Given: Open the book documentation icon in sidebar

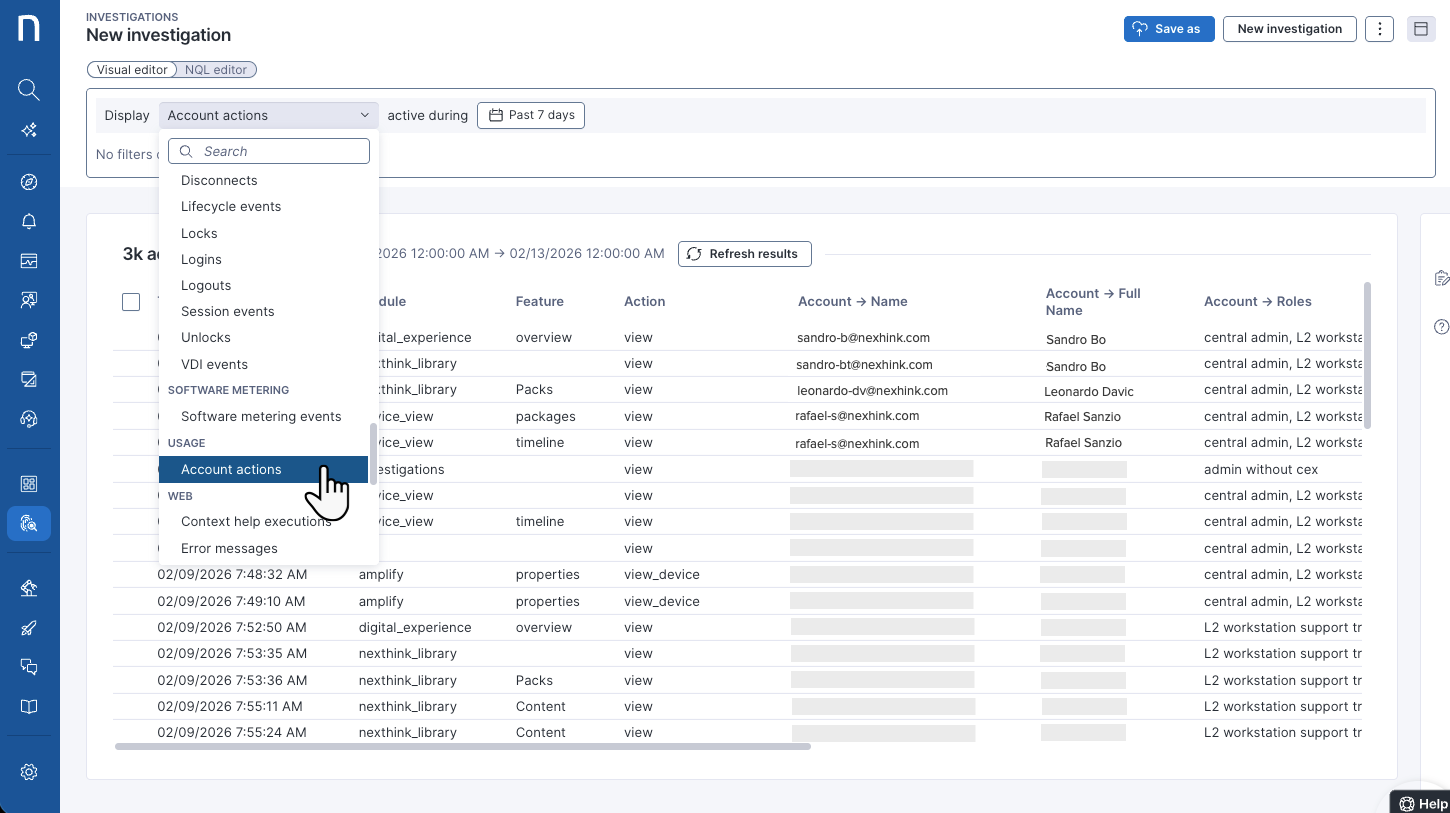Looking at the screenshot, I should pos(29,707).
